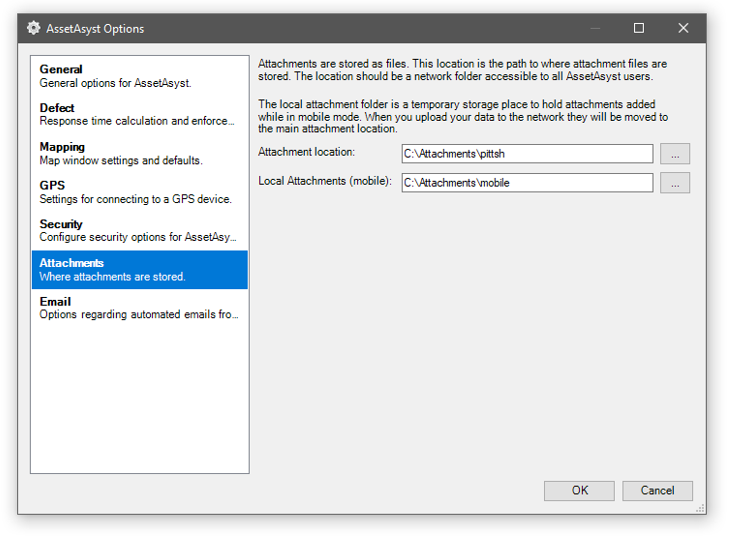The width and height of the screenshot is (732, 540).
Task: Minimize the AssetAsyst Options window
Action: (x=595, y=28)
